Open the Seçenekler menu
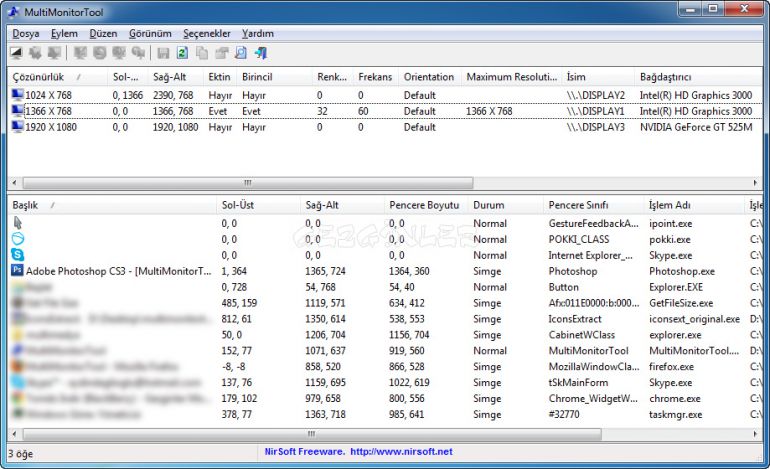The height and width of the screenshot is (469, 770). click(207, 33)
